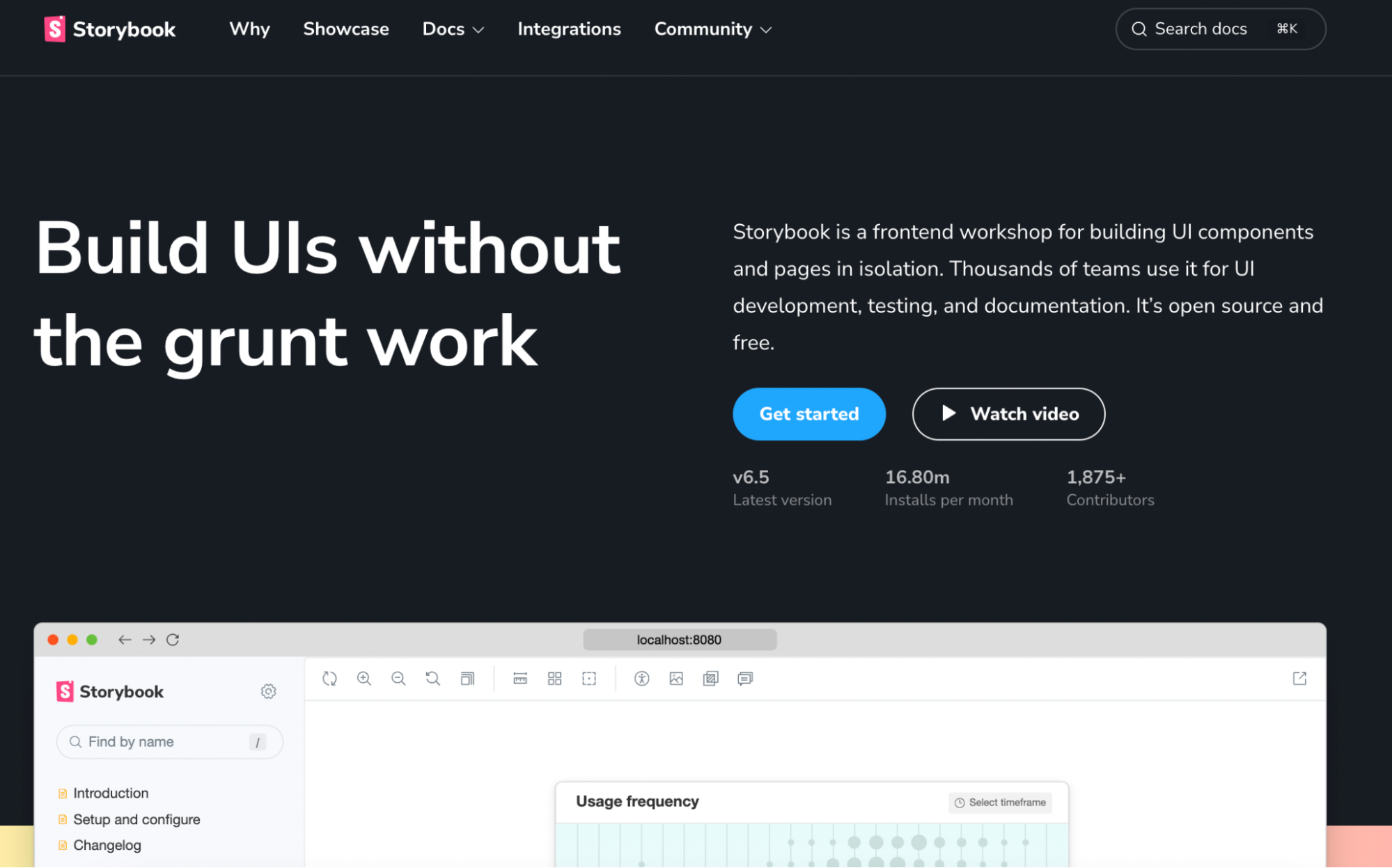
Task: Click the localhost:8080 address bar
Action: tap(680, 640)
